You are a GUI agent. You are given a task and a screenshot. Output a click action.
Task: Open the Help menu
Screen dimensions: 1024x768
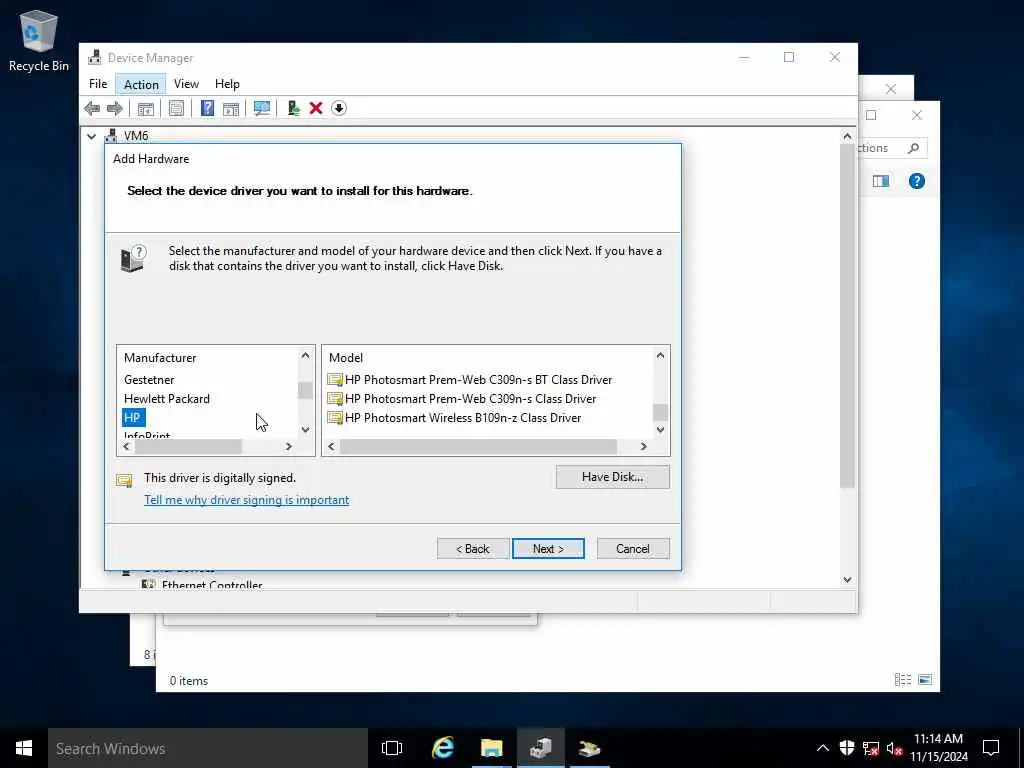click(227, 84)
